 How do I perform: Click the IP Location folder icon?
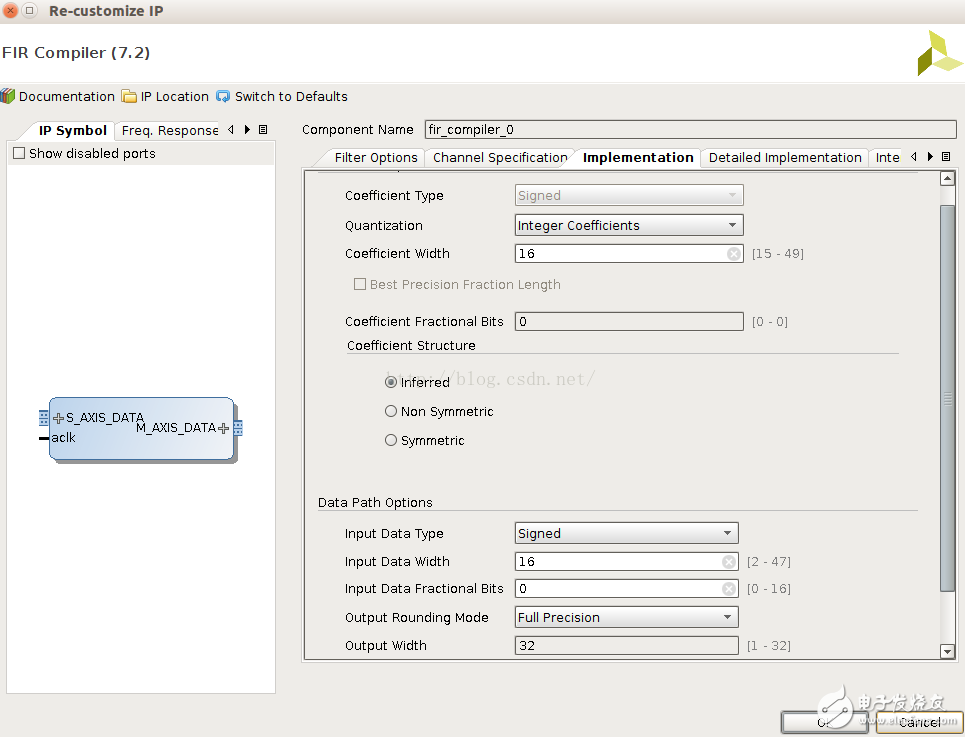[x=129, y=97]
